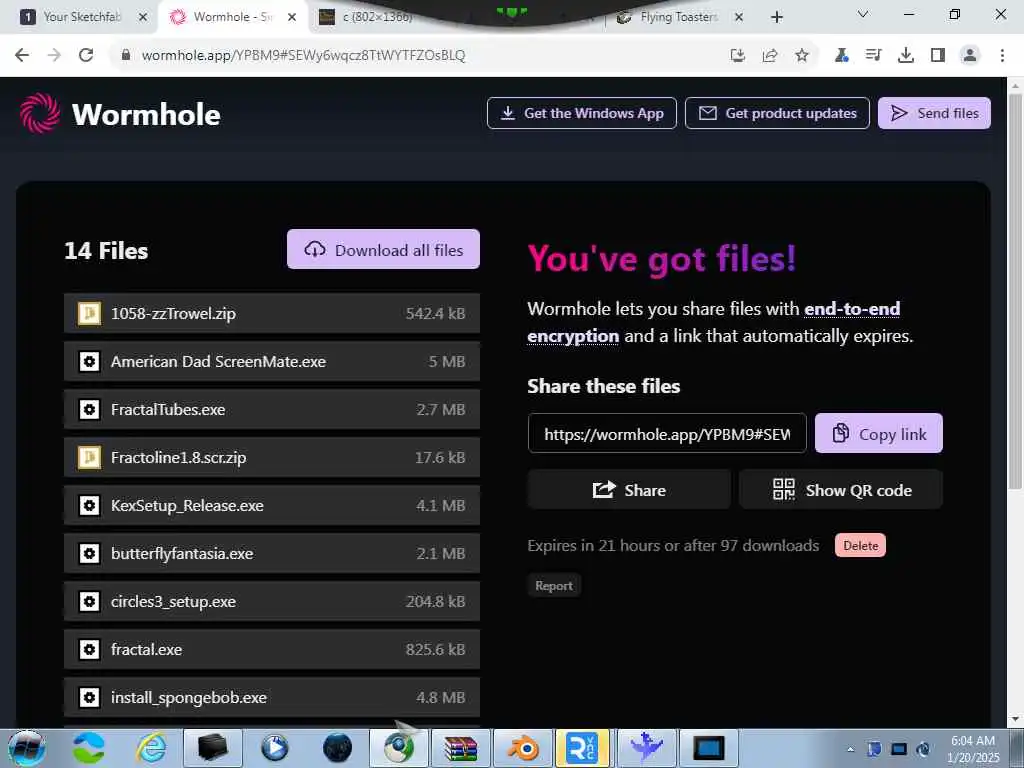Open Internet Explorer from taskbar
Screen dimensions: 1024x768
click(x=152, y=748)
